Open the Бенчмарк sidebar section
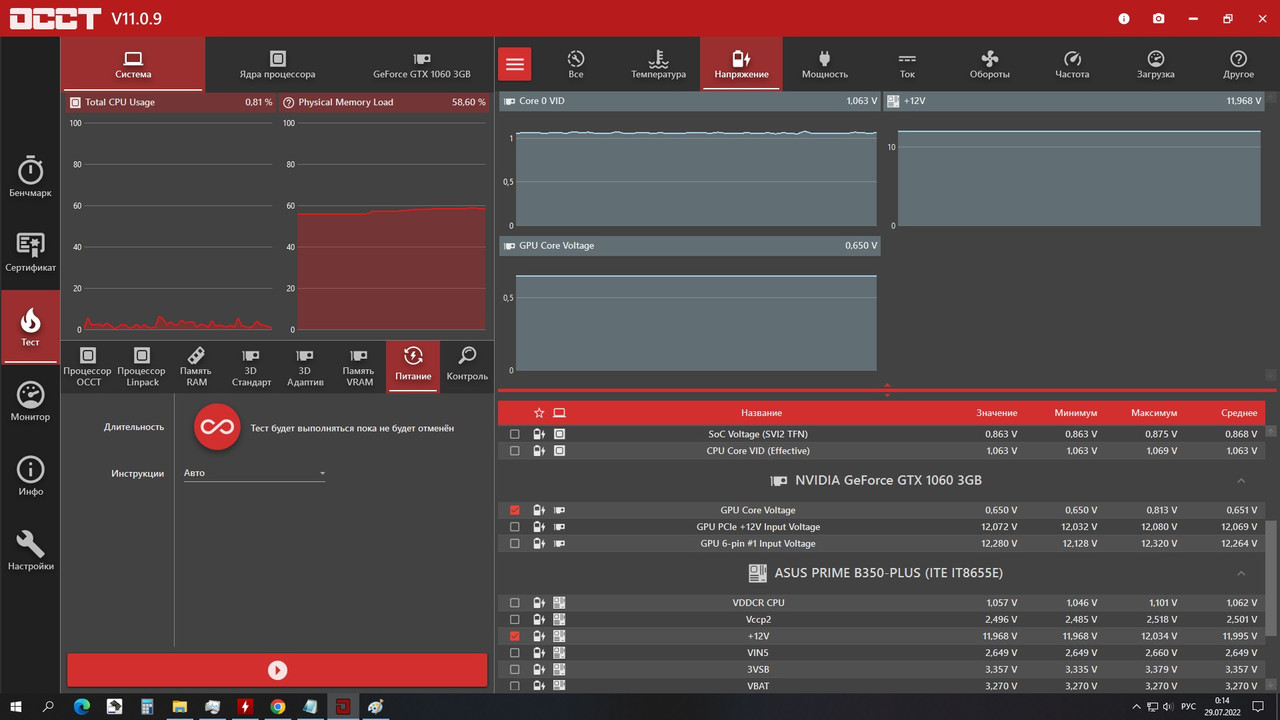 30,177
